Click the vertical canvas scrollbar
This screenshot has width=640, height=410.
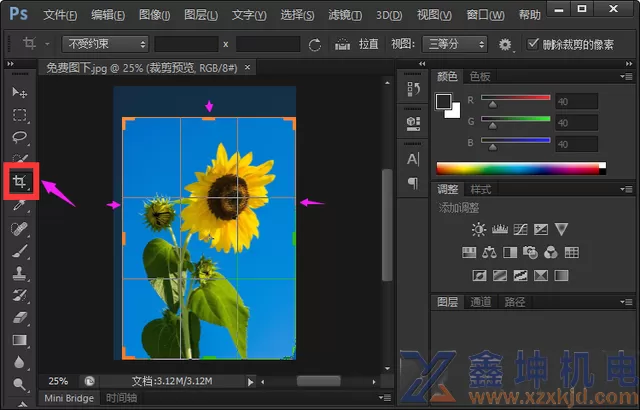[x=387, y=226]
